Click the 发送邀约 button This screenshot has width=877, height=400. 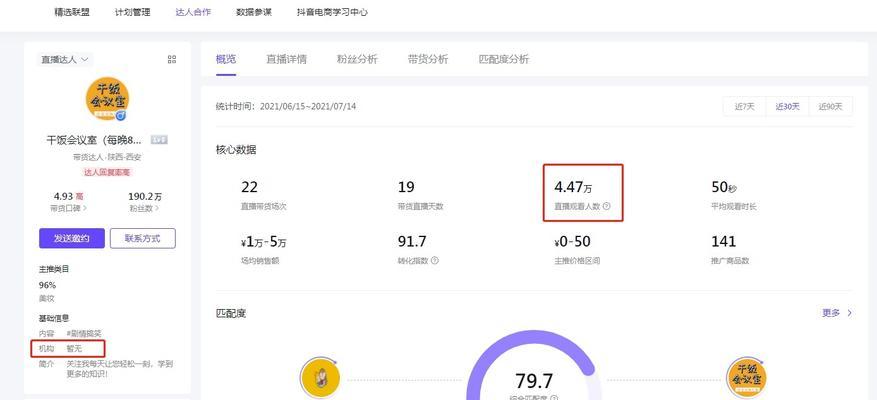[72, 238]
